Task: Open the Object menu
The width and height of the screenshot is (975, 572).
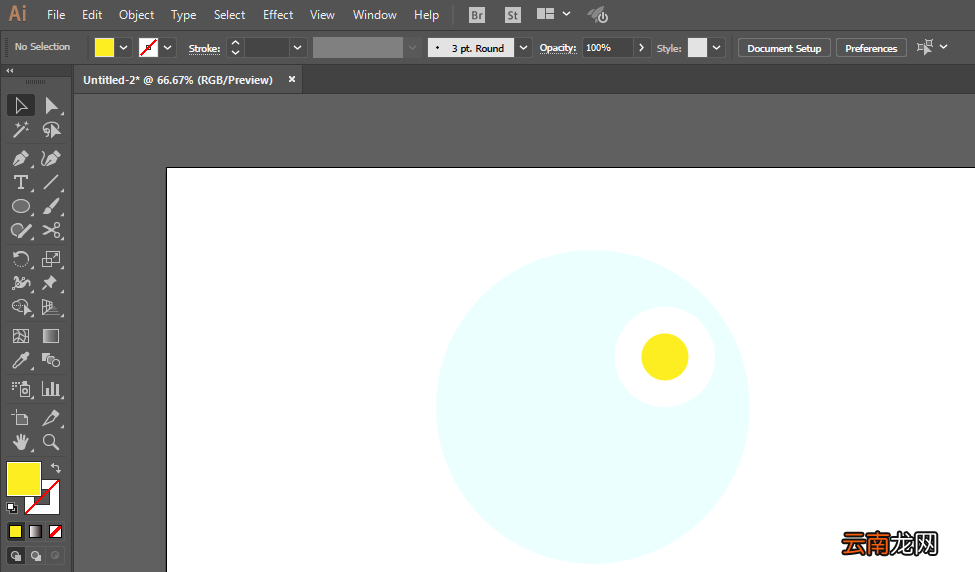Action: 137,15
